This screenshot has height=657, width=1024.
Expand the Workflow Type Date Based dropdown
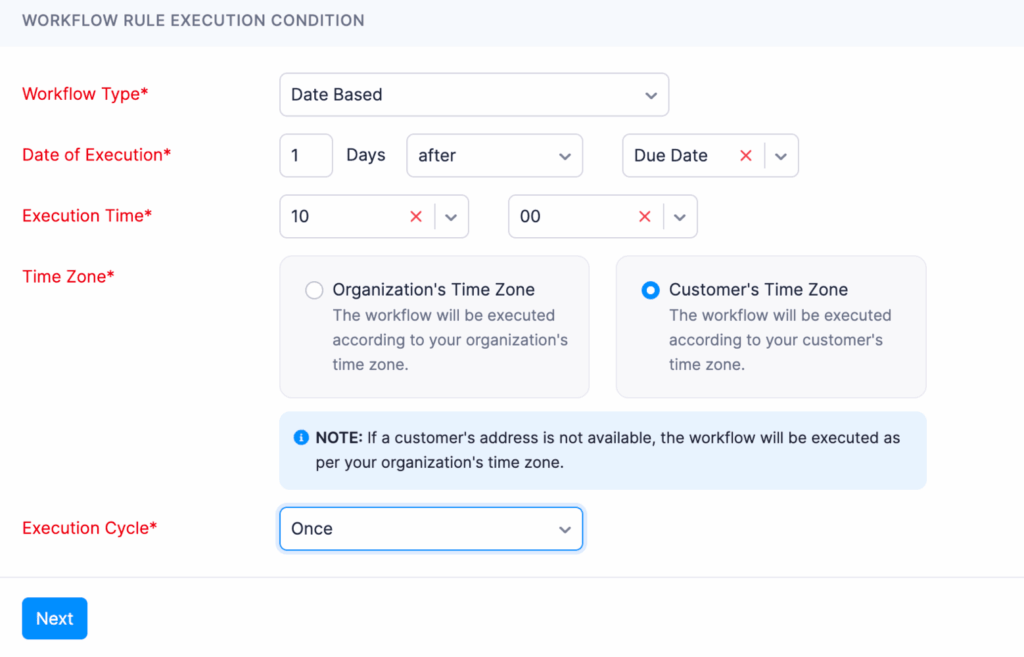[474, 95]
